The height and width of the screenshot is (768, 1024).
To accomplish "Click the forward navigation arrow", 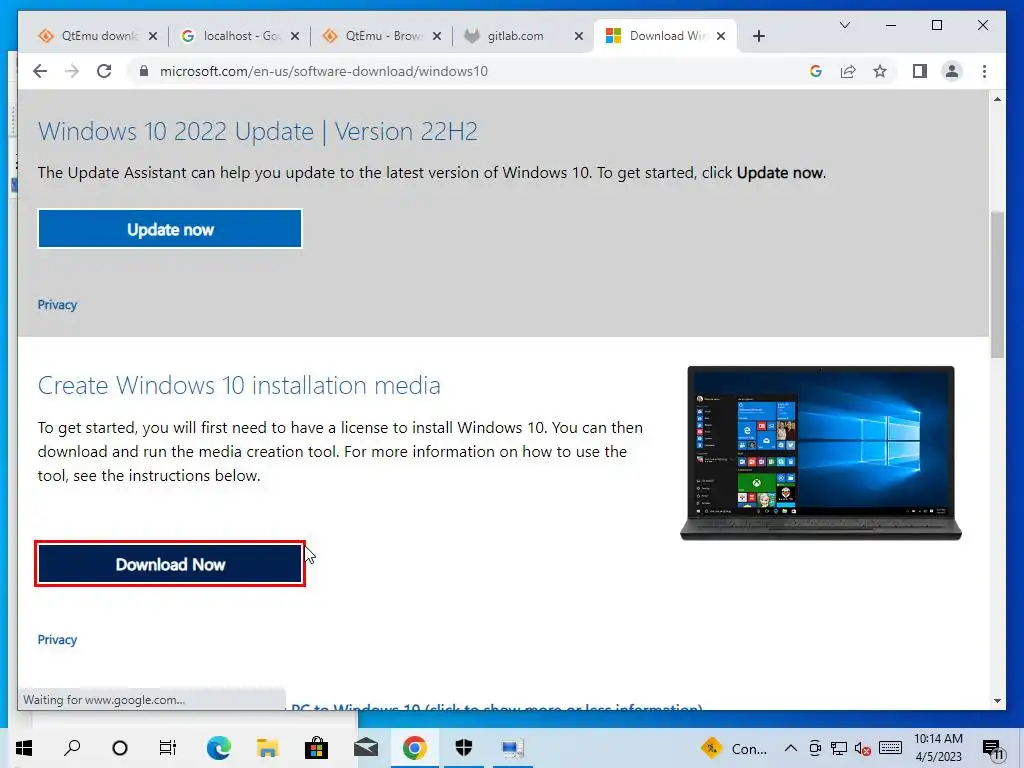I will (72, 71).
